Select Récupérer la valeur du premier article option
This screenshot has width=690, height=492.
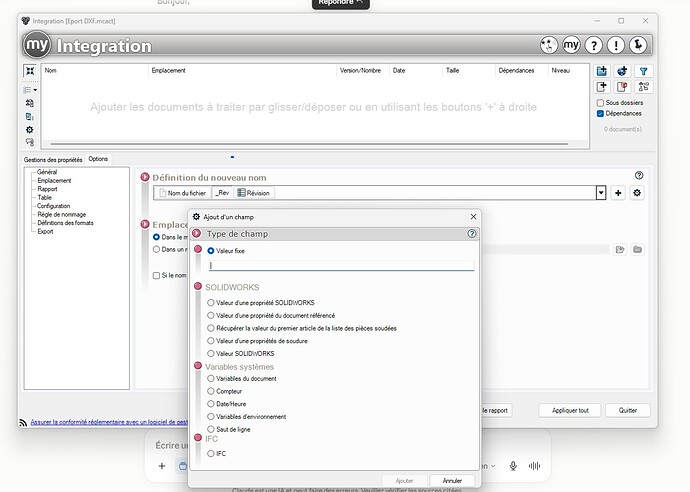tap(211, 328)
